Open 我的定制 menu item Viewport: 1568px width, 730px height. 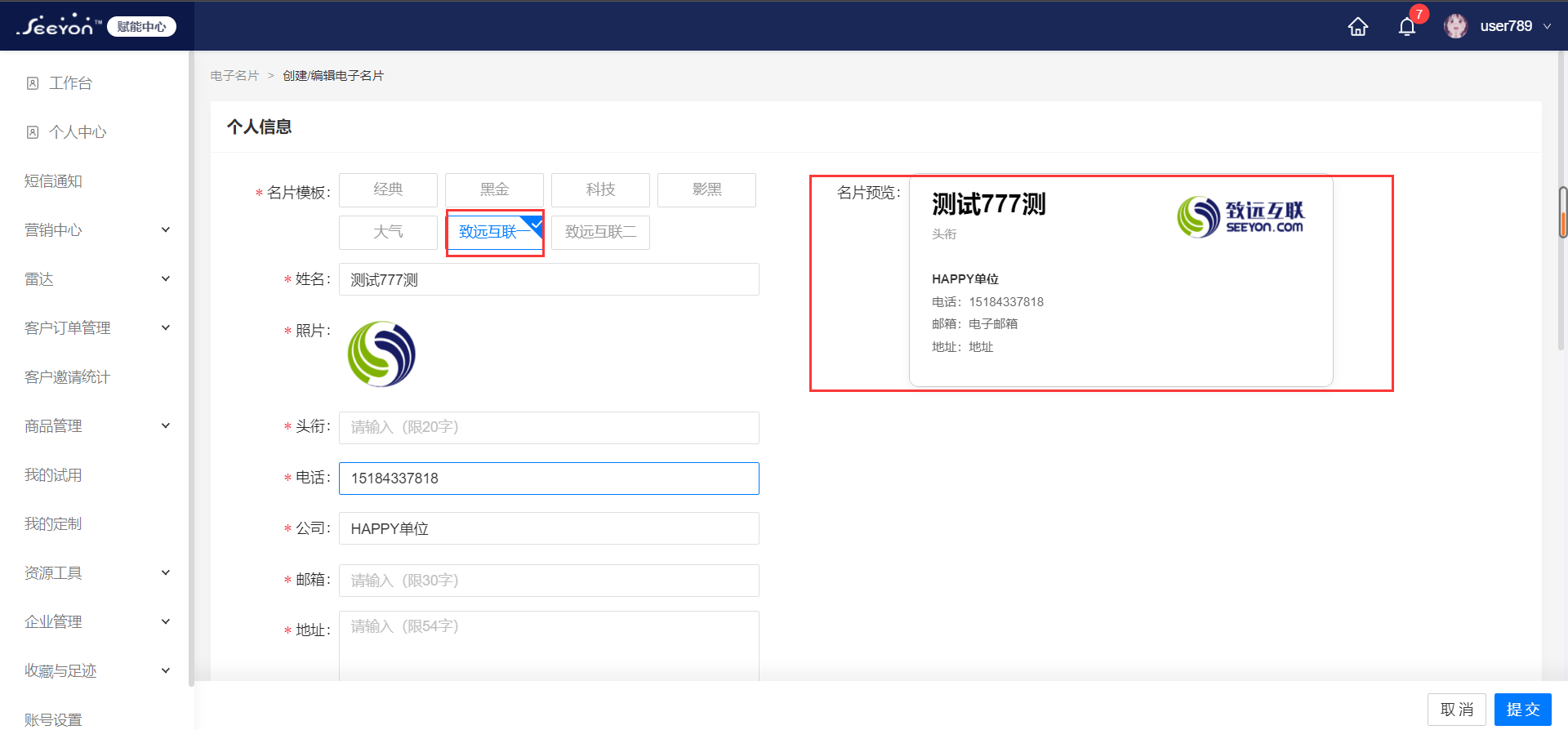53,524
